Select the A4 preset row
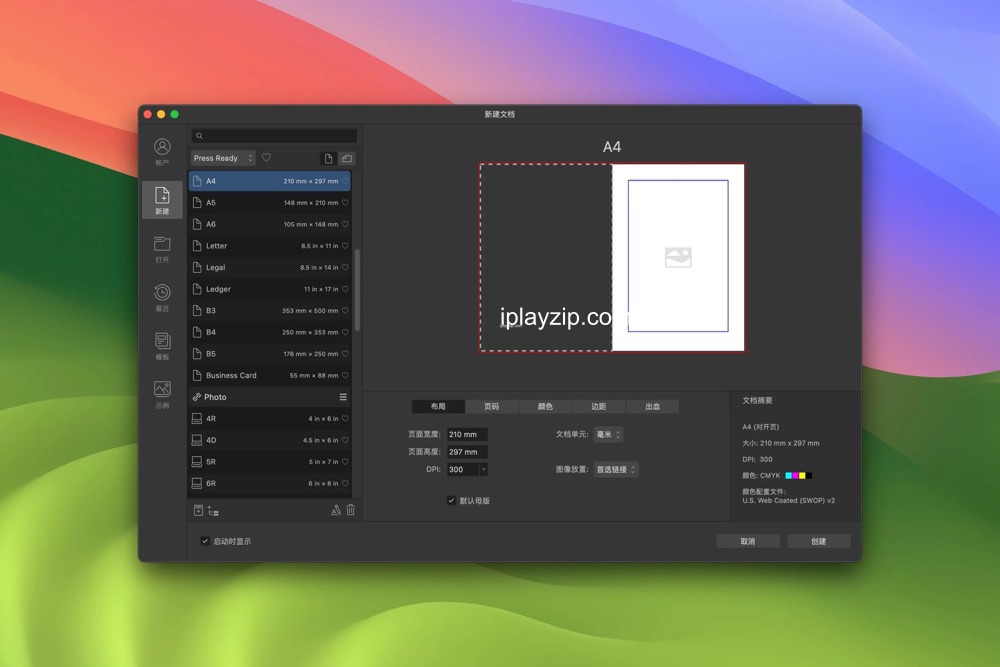The height and width of the screenshot is (667, 1000). (x=270, y=181)
